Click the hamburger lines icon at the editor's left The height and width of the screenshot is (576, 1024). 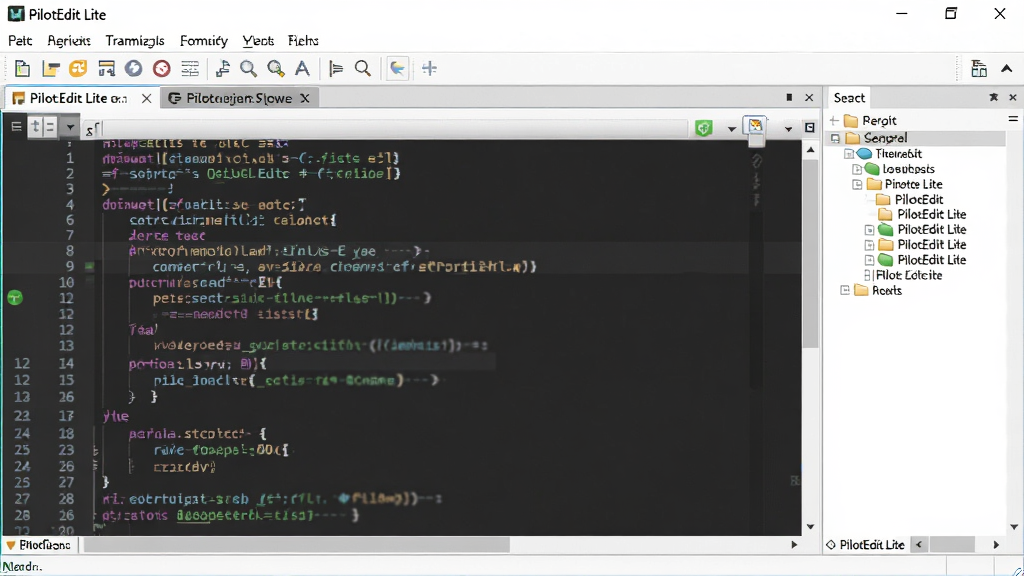(16, 127)
